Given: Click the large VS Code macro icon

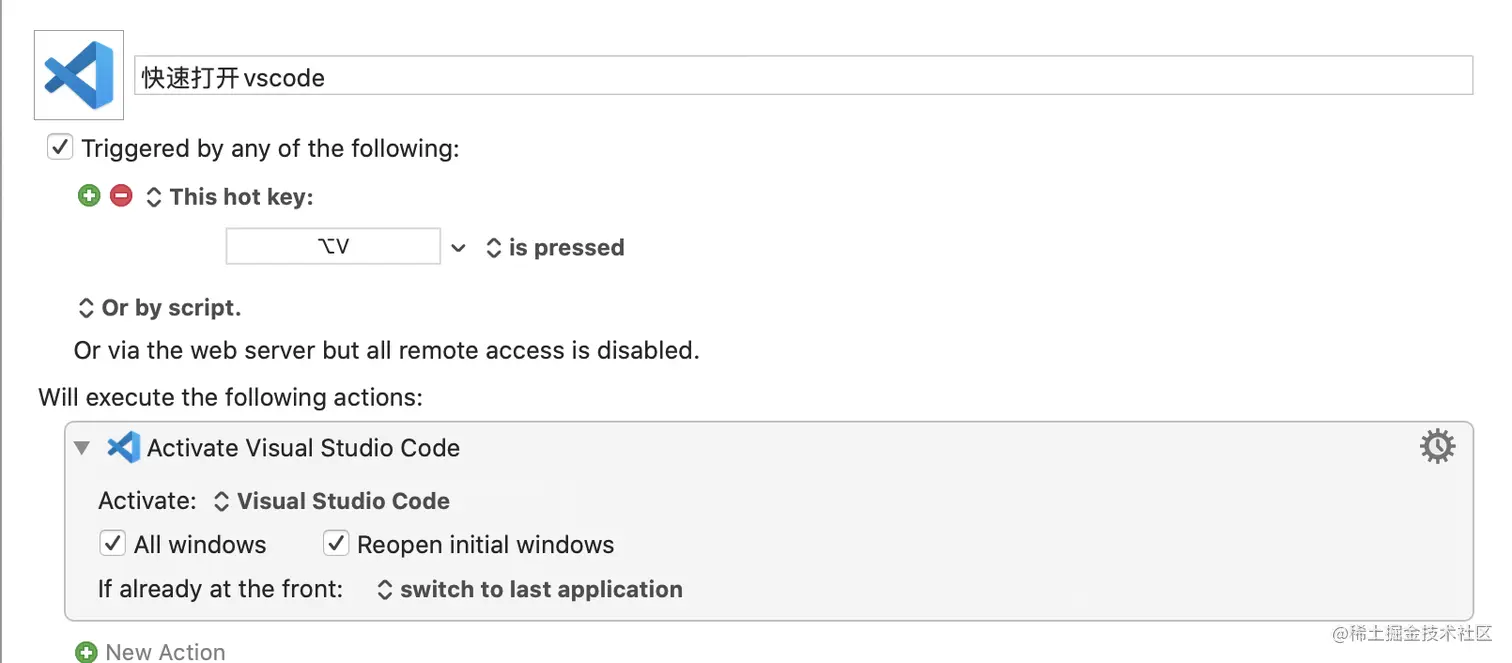Looking at the screenshot, I should tap(79, 75).
